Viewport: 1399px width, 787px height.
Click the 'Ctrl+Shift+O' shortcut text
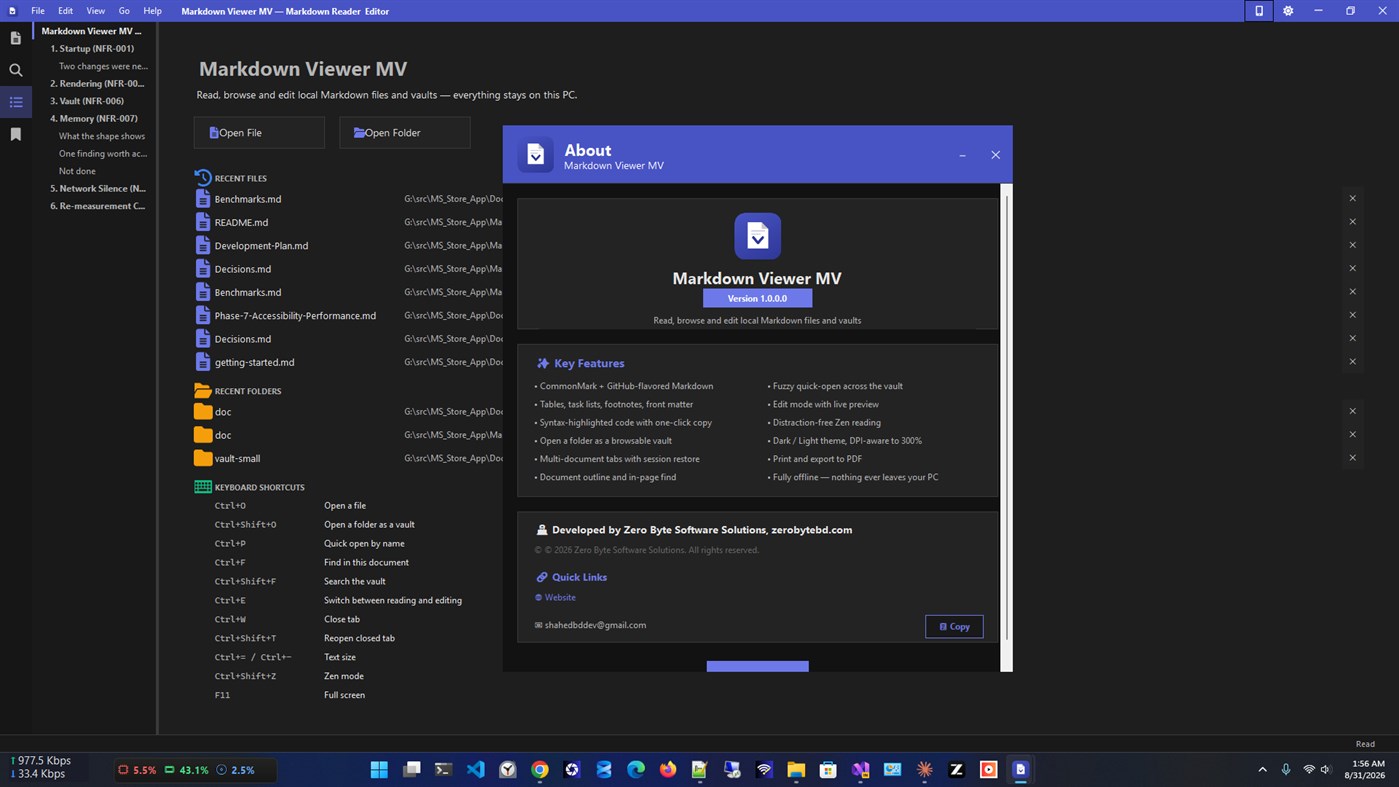[245, 524]
